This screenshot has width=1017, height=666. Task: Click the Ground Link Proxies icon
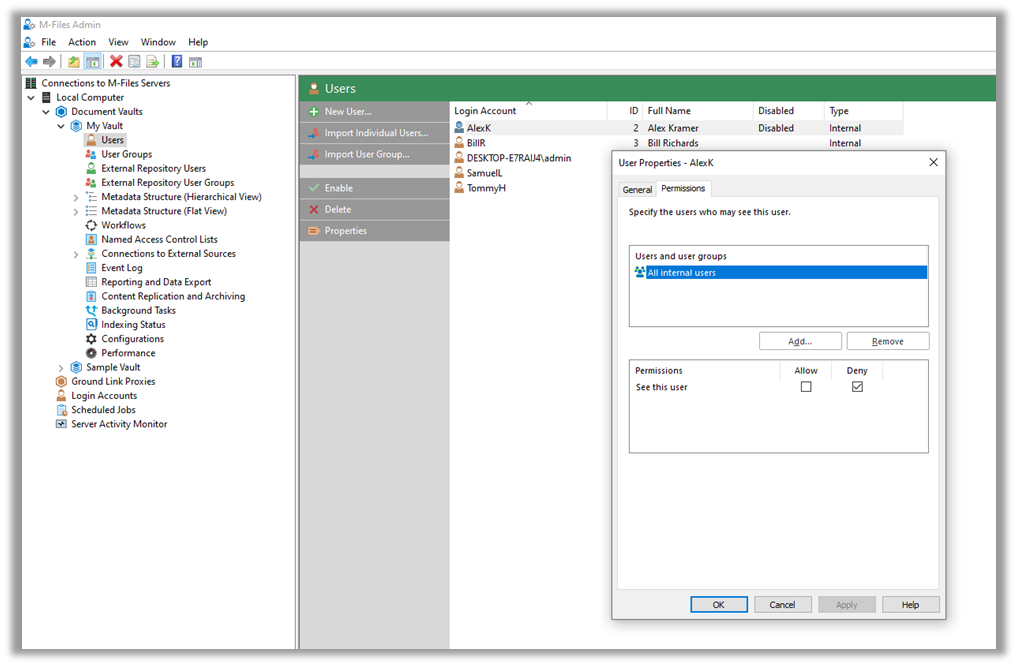[x=62, y=381]
